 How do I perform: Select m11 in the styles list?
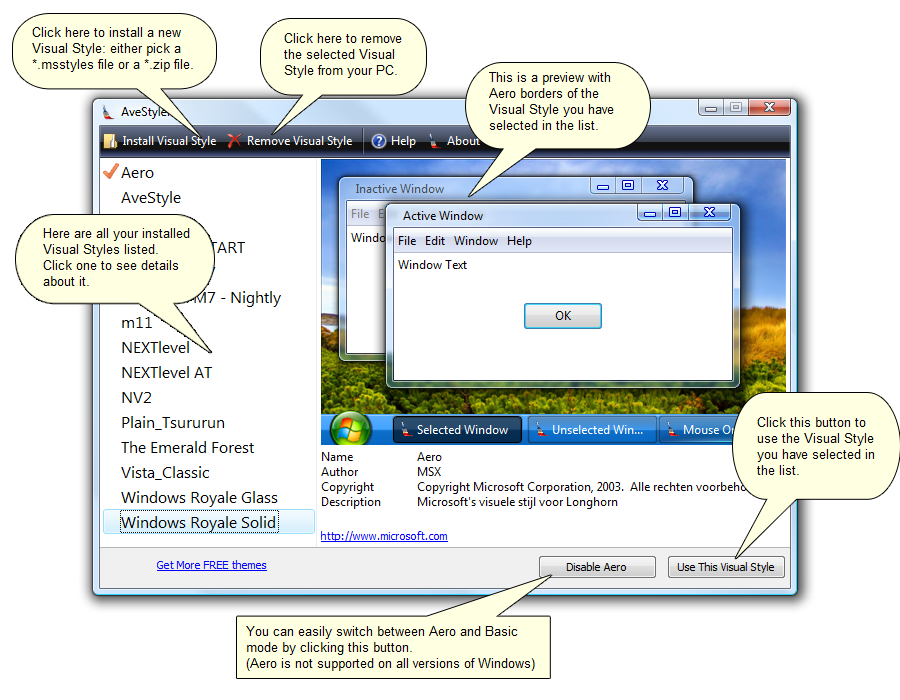[137, 323]
